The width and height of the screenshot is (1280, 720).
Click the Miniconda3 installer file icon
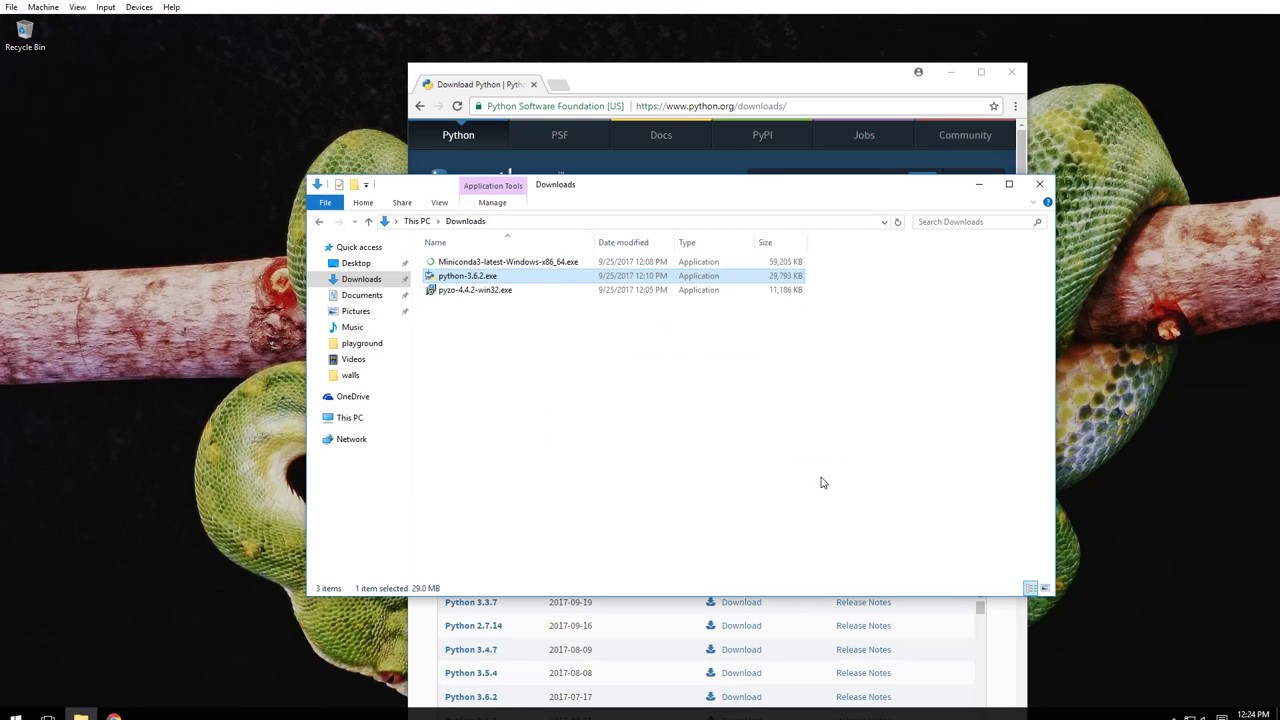point(430,262)
